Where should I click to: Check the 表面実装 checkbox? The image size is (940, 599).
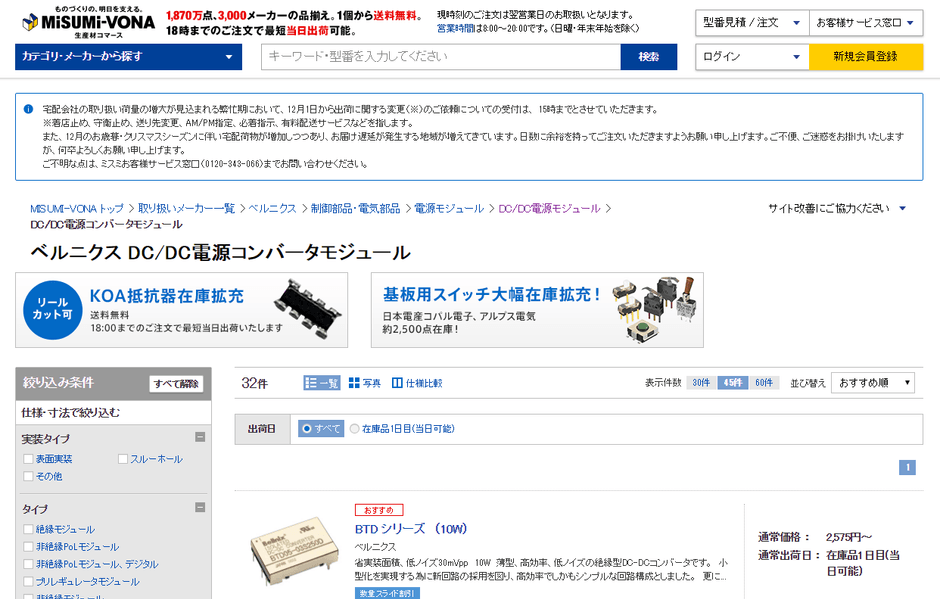pos(28,459)
